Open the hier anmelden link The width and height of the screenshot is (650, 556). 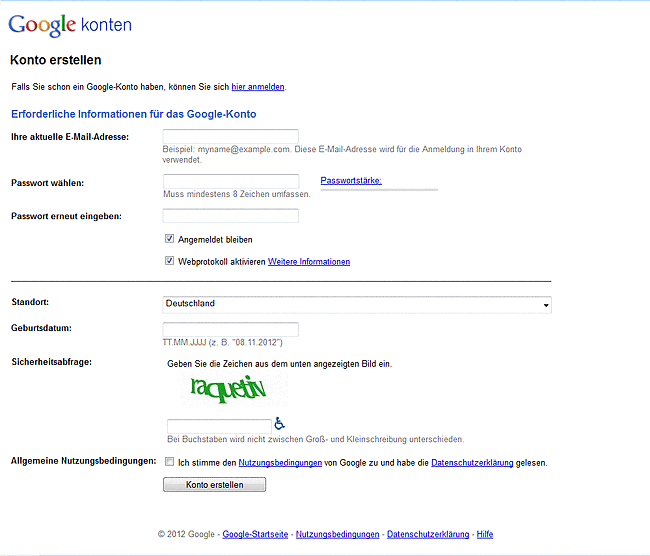tap(258, 87)
